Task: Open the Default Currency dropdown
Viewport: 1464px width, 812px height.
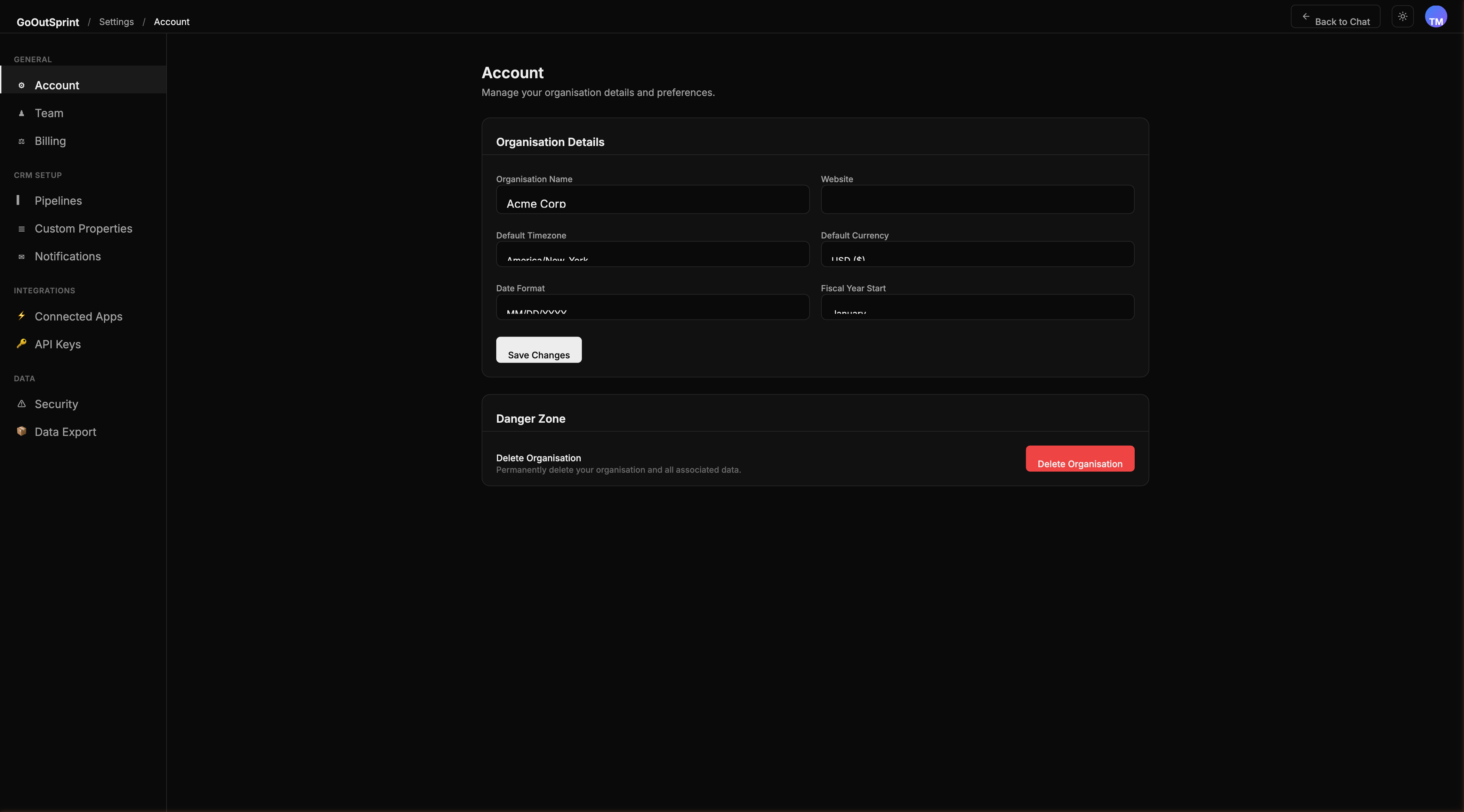Action: 977,254
